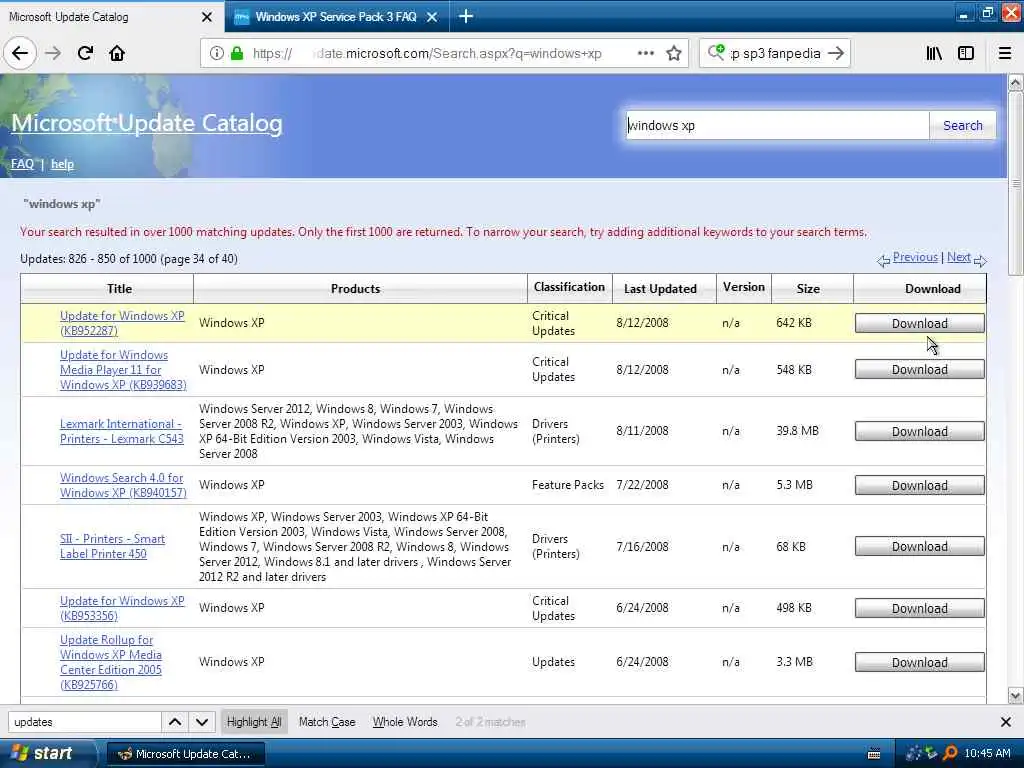This screenshot has width=1024, height=768.
Task: Open the FAQ link
Action: 22,164
